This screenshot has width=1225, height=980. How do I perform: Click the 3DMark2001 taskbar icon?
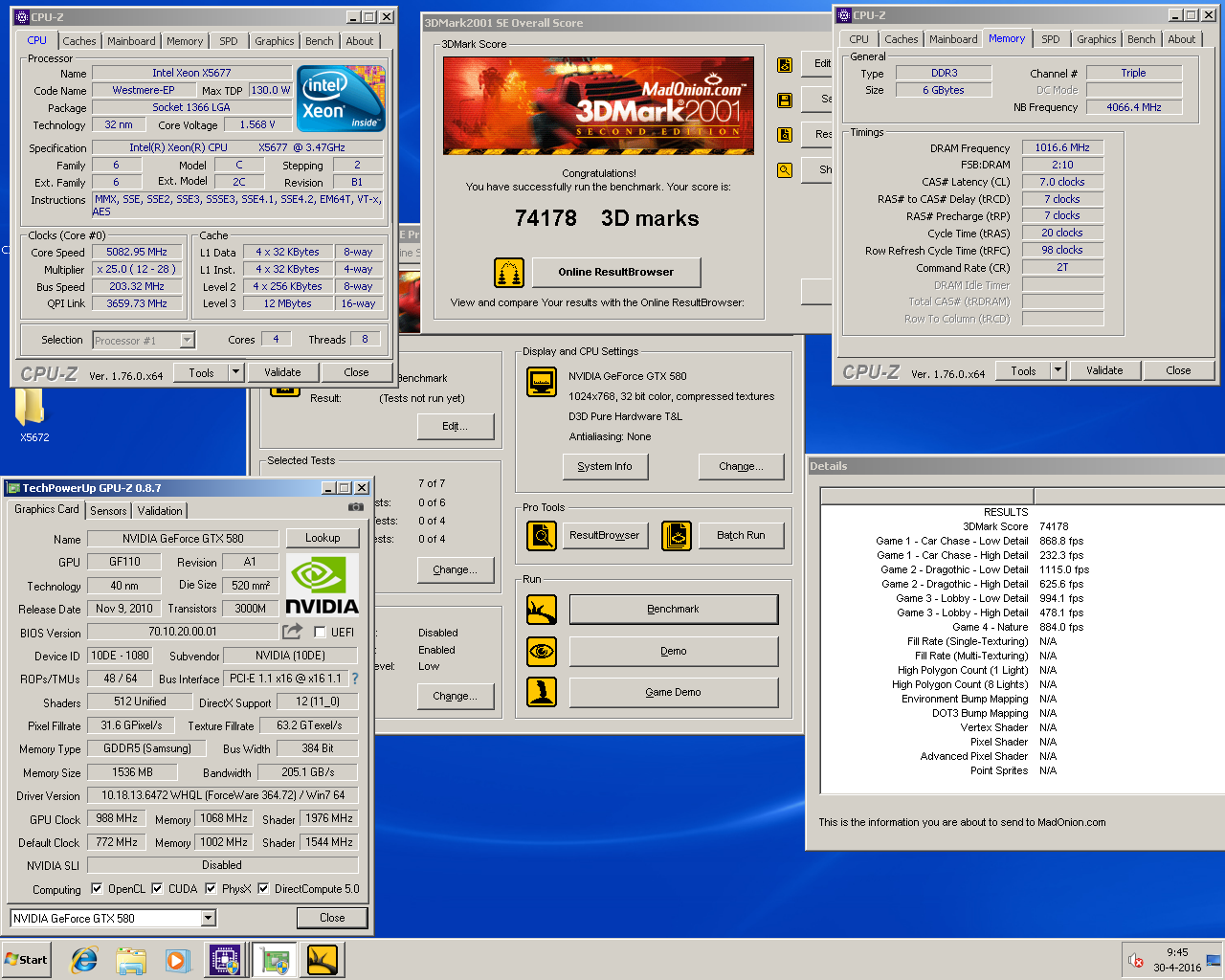point(323,960)
